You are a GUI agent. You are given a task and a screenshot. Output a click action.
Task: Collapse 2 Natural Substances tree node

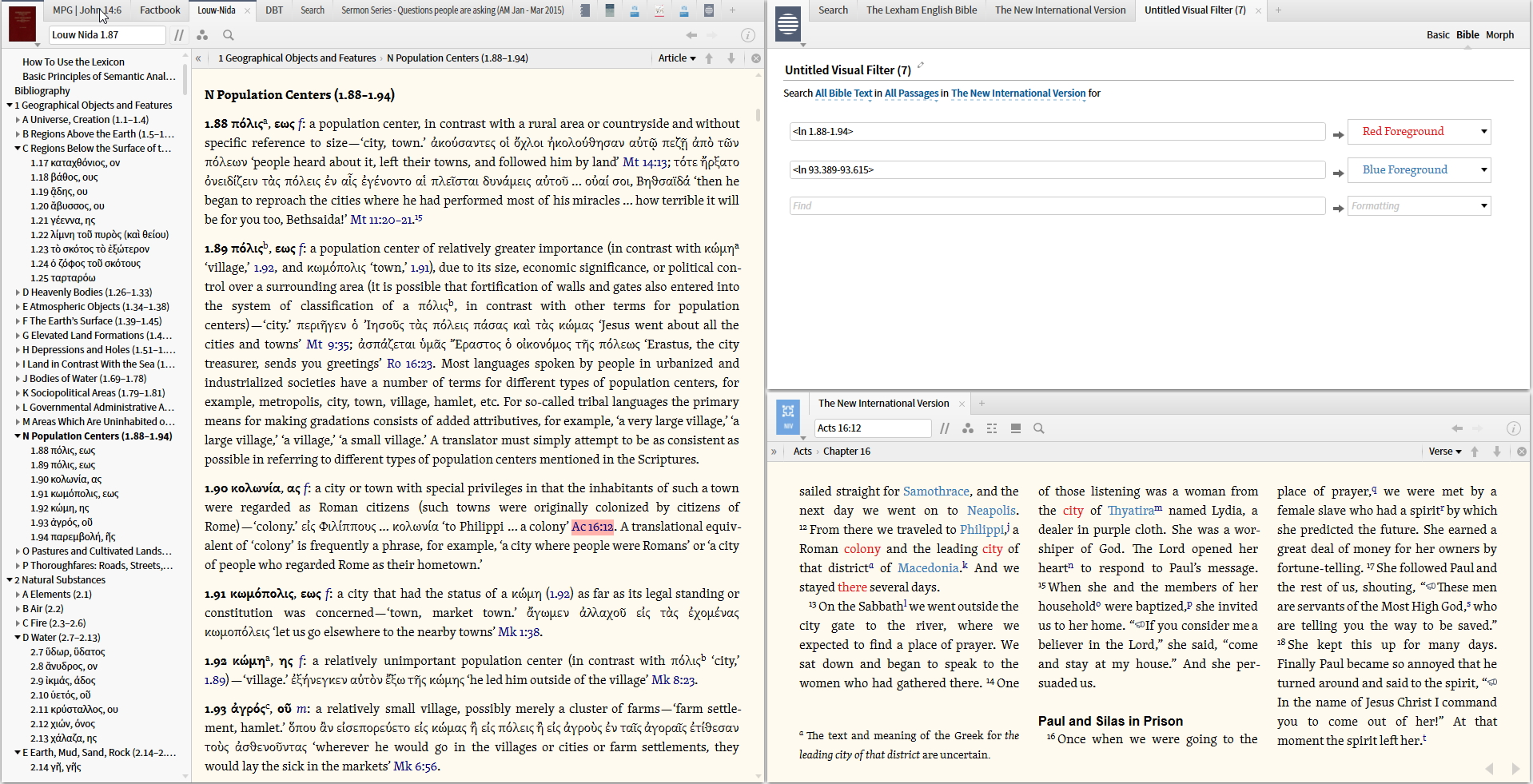[x=10, y=580]
